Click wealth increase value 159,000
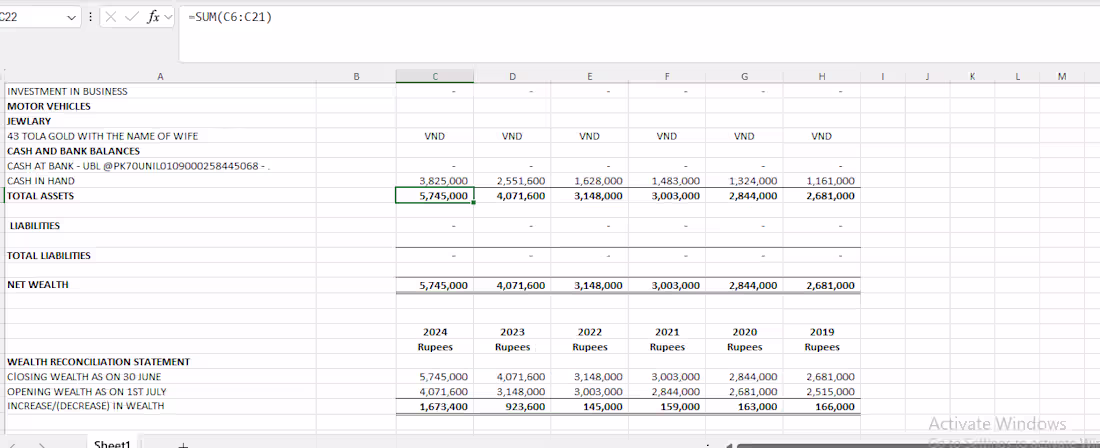The height and width of the screenshot is (448, 1100). [x=666, y=406]
